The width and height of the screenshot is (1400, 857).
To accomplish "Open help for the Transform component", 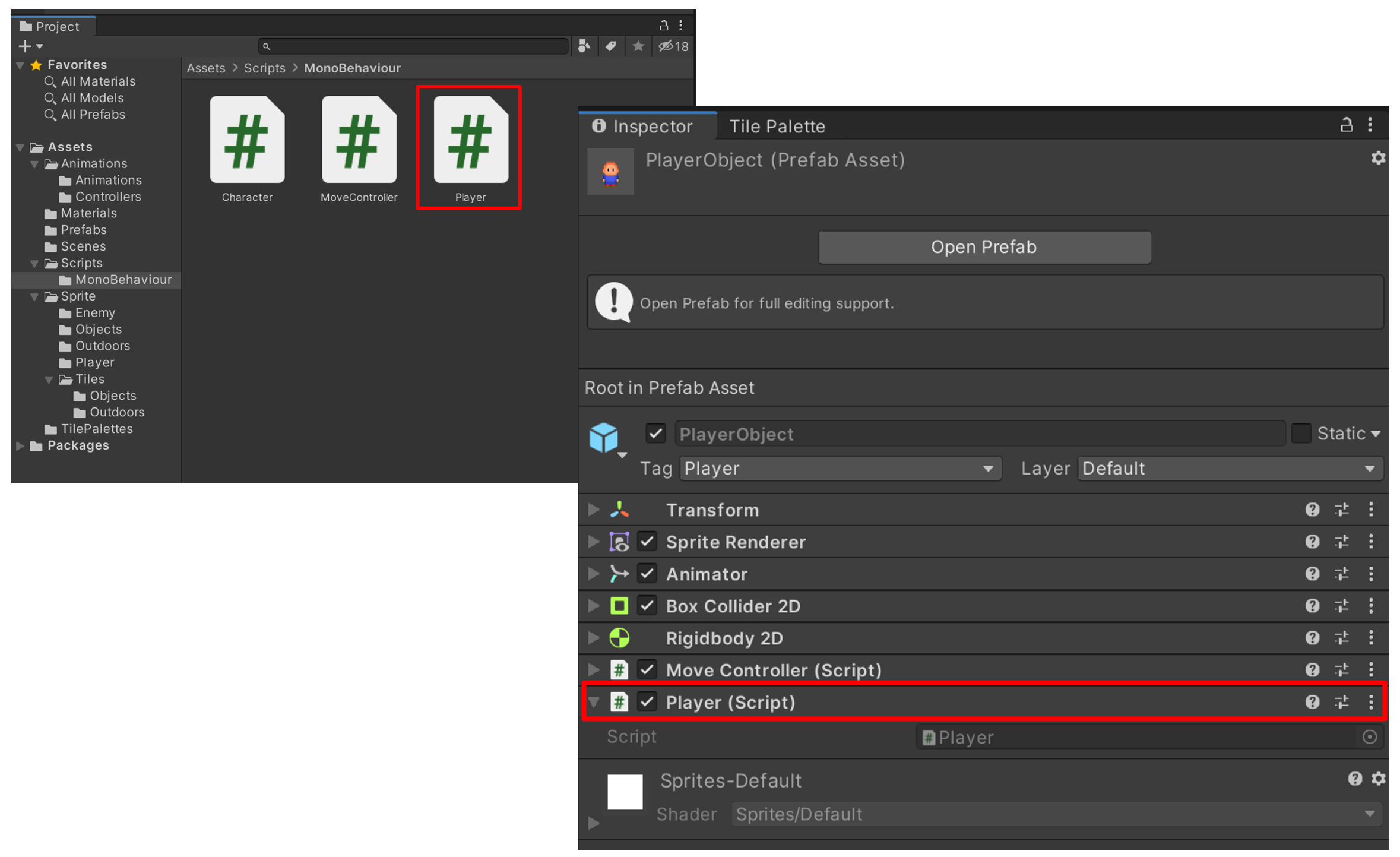I will (1312, 510).
